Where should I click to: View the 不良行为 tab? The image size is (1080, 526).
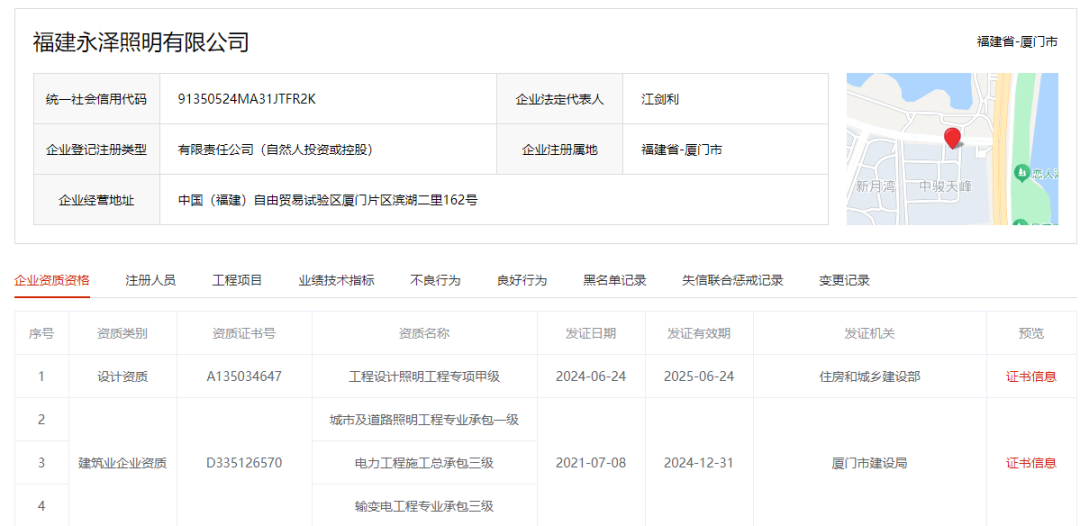(x=435, y=280)
